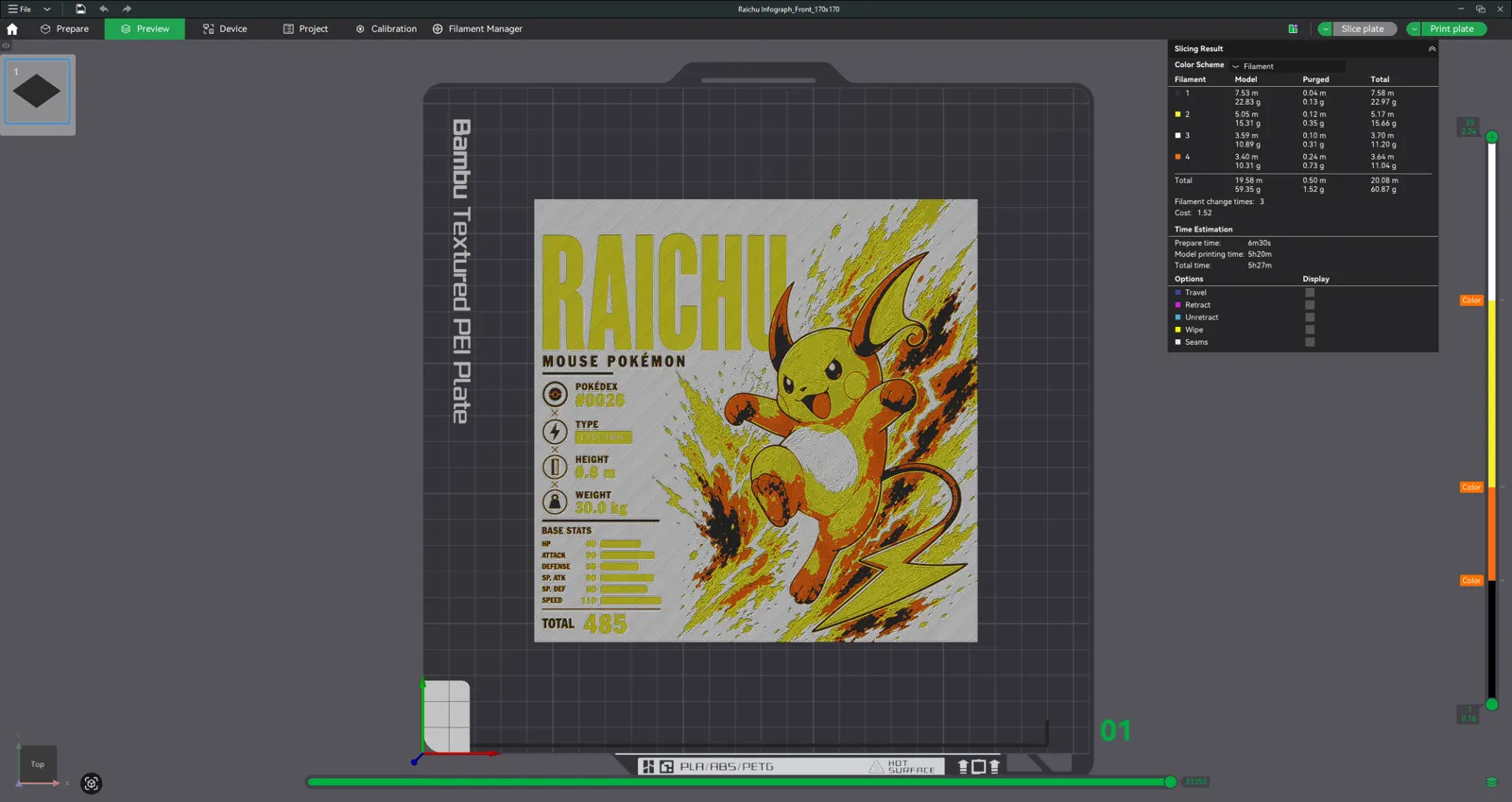
Task: Click the Model printing time value 5h20m
Action: (x=1260, y=254)
